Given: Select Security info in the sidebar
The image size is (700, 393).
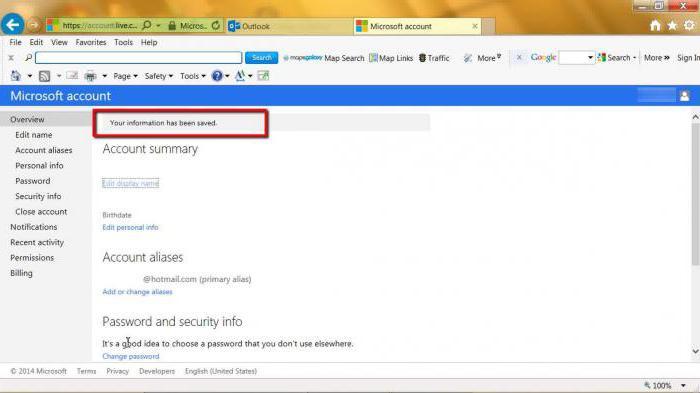Looking at the screenshot, I should (x=38, y=196).
